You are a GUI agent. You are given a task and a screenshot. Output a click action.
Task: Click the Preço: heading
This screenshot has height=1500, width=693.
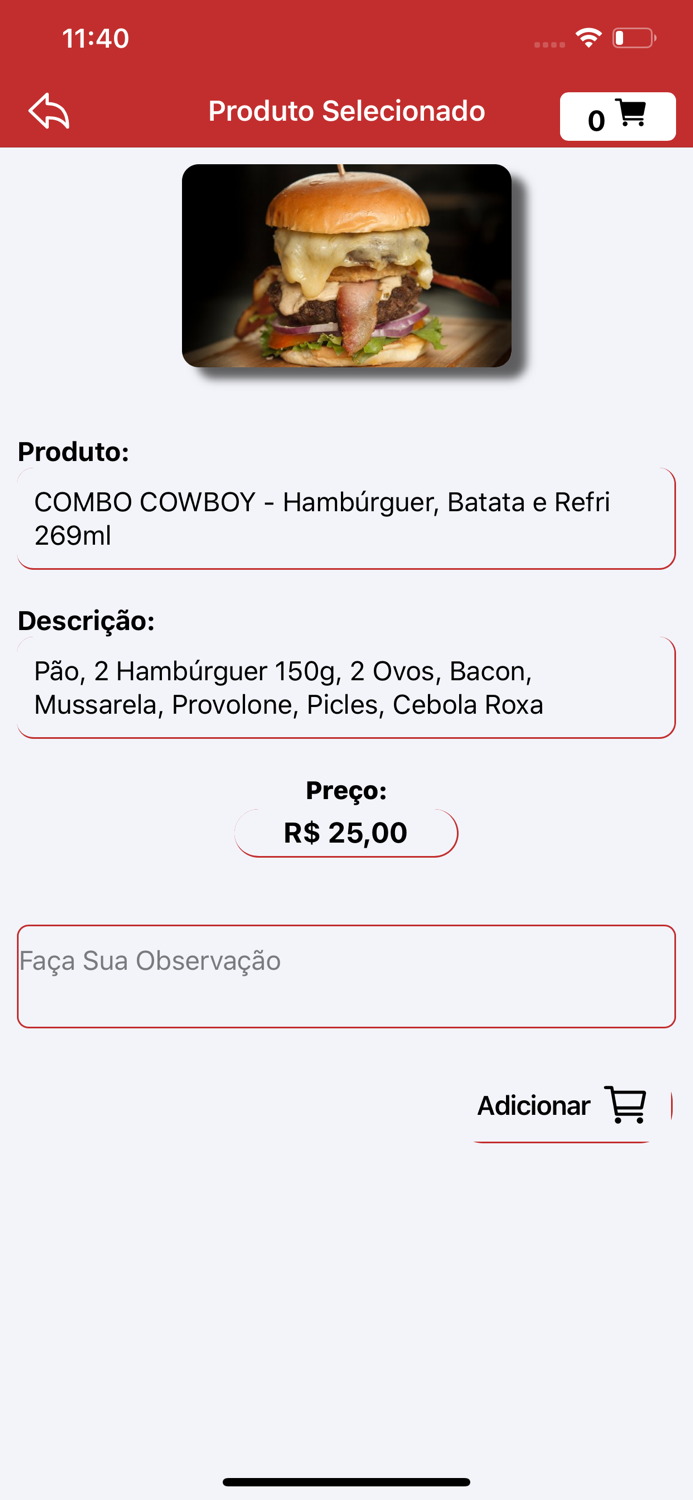coord(346,790)
